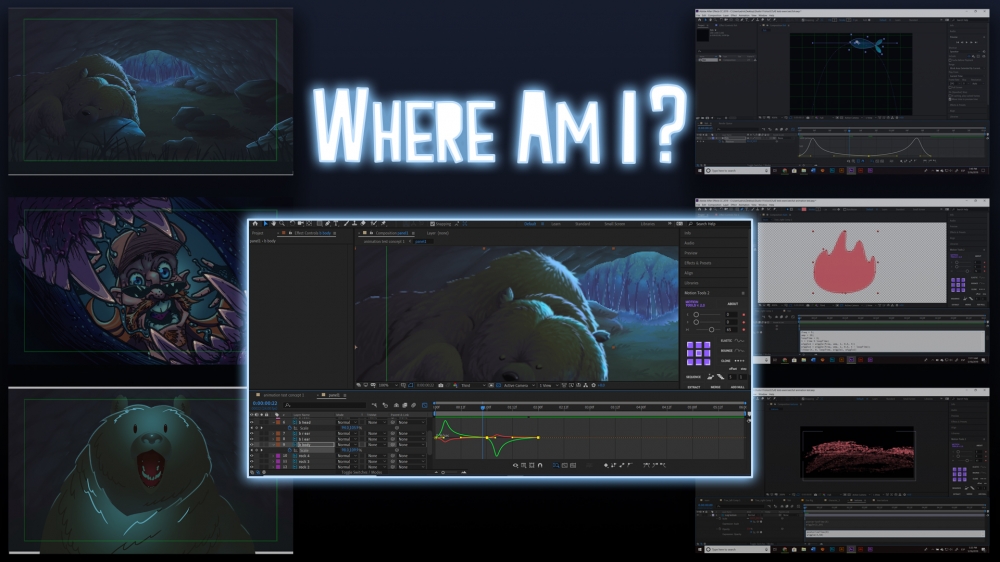The height and width of the screenshot is (562, 1000).
Task: Enable the motion blur icon in the timeline header
Action: point(413,405)
